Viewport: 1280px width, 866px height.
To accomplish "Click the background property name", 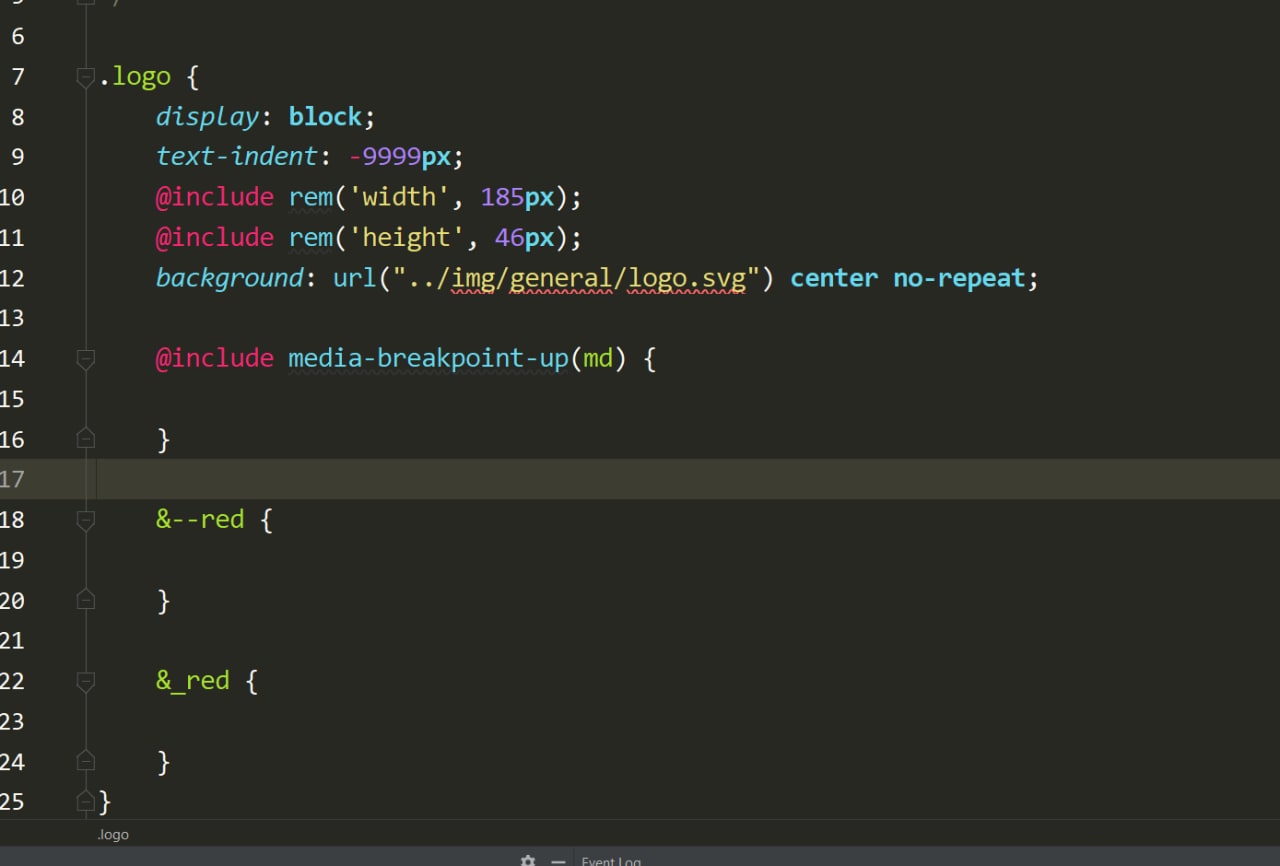I will (x=230, y=278).
